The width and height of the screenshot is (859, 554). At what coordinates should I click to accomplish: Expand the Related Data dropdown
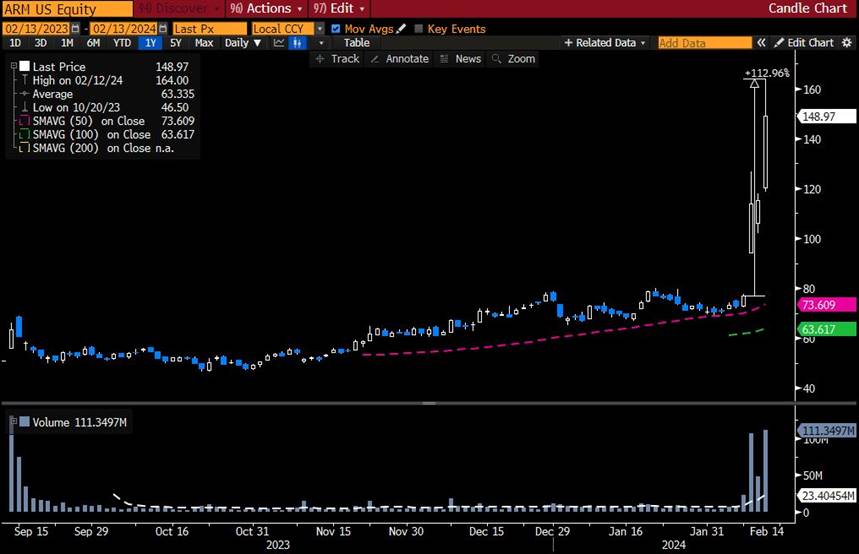[605, 43]
